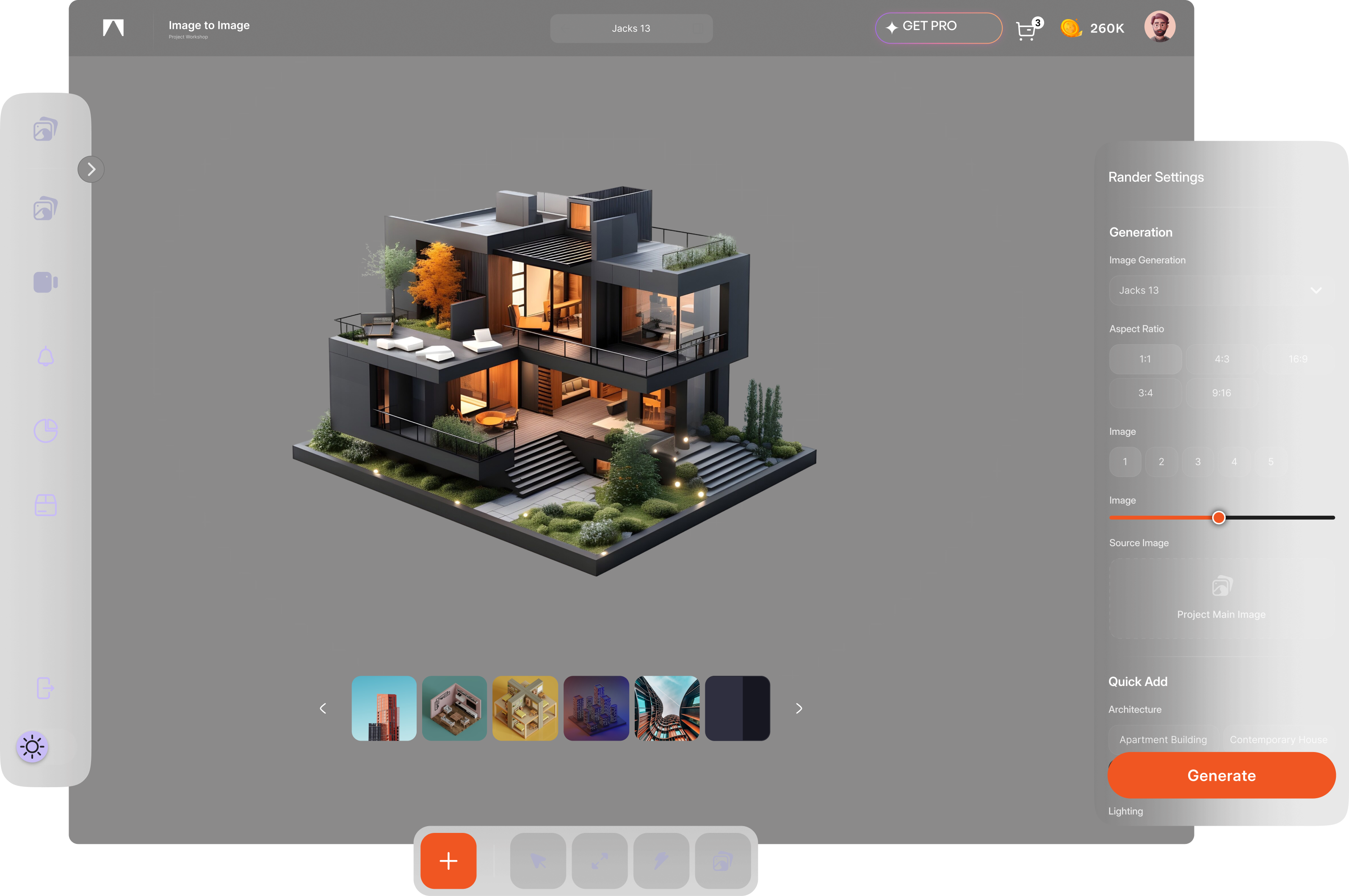Expand the collapsed sidebar using the chevron arrow
The height and width of the screenshot is (896, 1349).
point(91,169)
